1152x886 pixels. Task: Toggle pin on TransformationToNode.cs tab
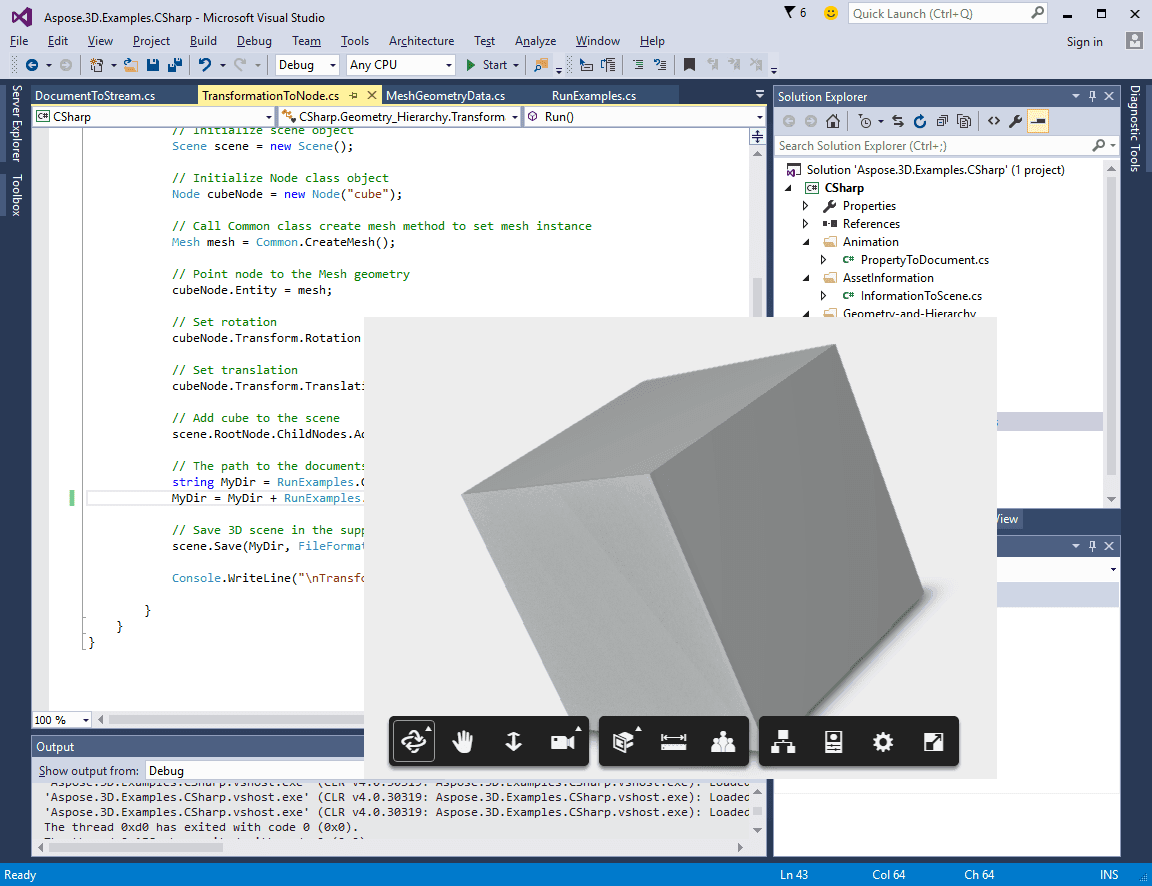click(x=353, y=96)
